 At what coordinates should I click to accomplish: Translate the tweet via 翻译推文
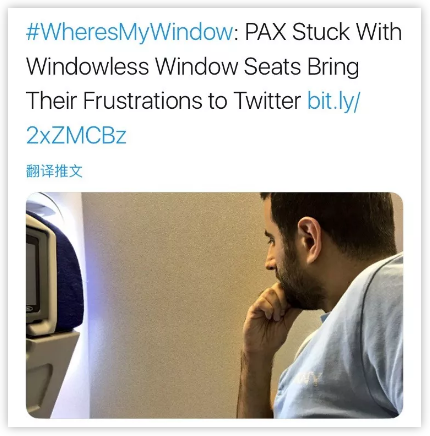pos(54,171)
